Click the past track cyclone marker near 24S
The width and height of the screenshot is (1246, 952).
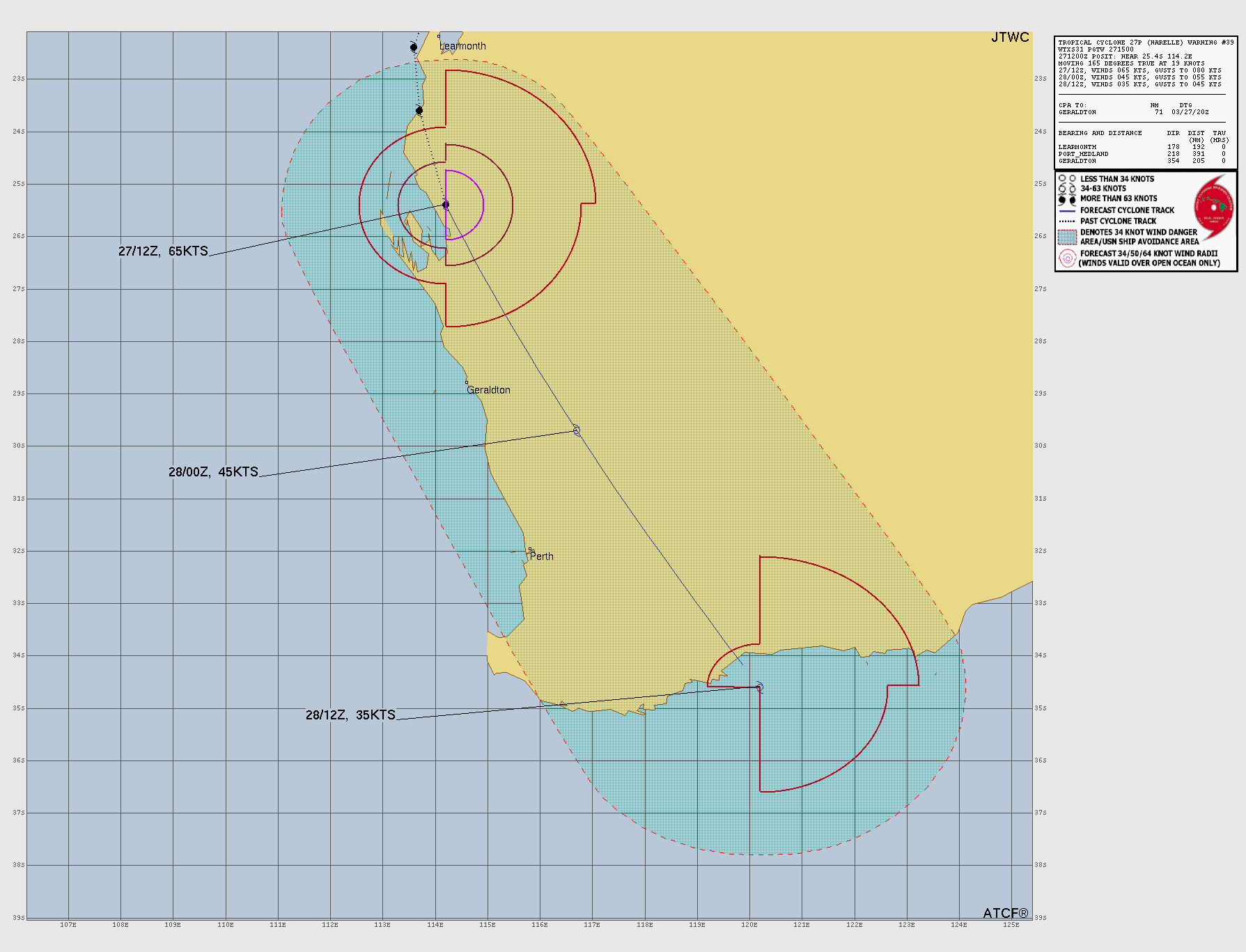click(x=419, y=111)
